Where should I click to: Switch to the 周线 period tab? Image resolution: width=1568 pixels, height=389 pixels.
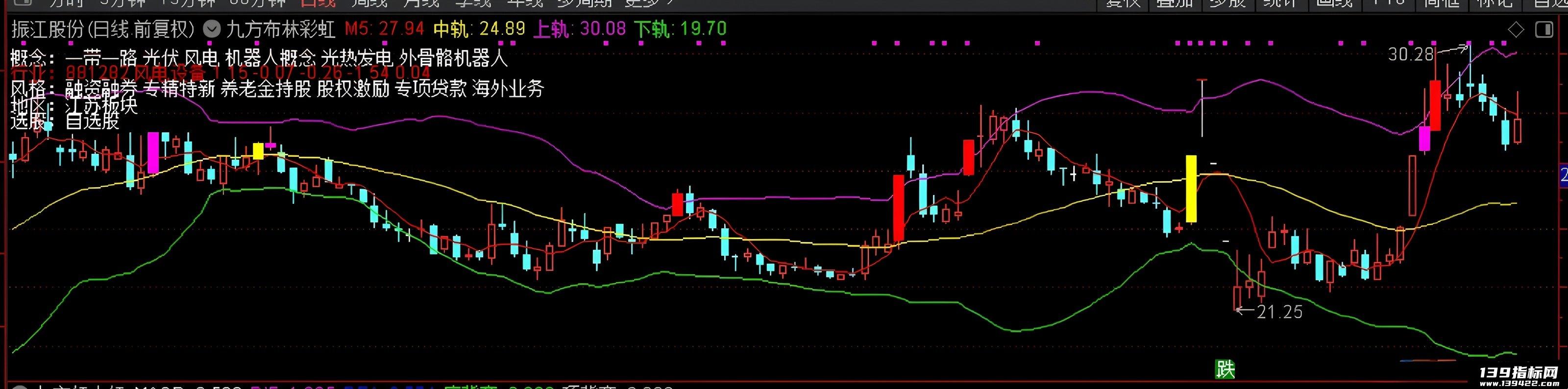pos(369,3)
